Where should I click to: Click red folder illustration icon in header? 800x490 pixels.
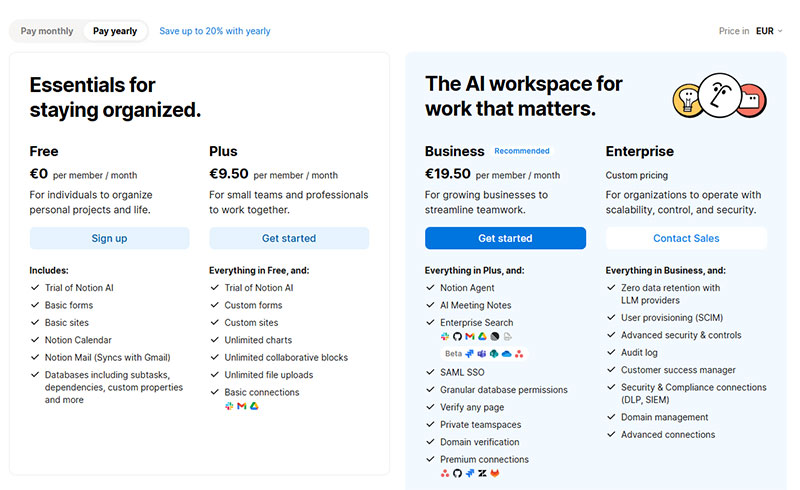[x=752, y=100]
